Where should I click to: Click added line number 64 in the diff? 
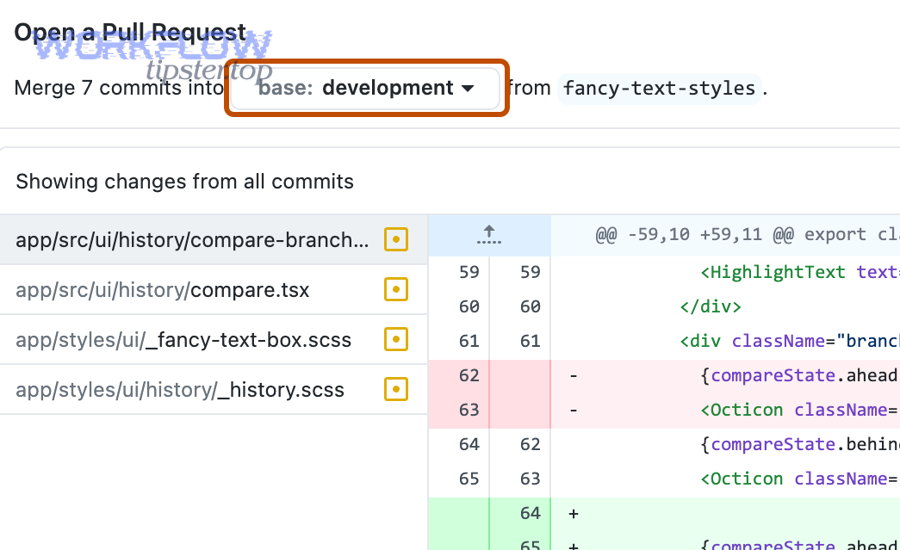pyautogui.click(x=530, y=513)
